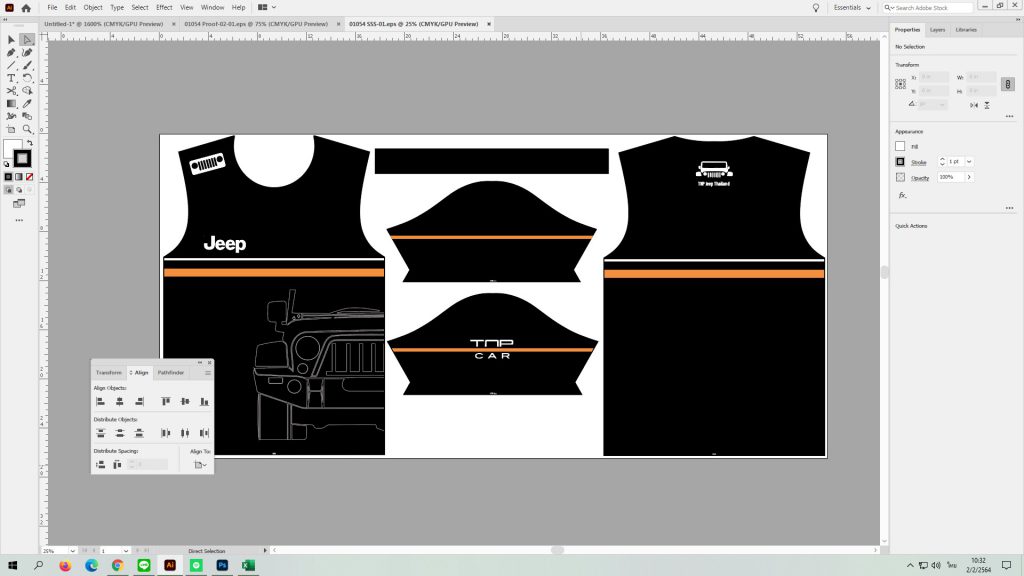1024x576 pixels.
Task: Open the artboard navigation dropdown
Action: 125,551
